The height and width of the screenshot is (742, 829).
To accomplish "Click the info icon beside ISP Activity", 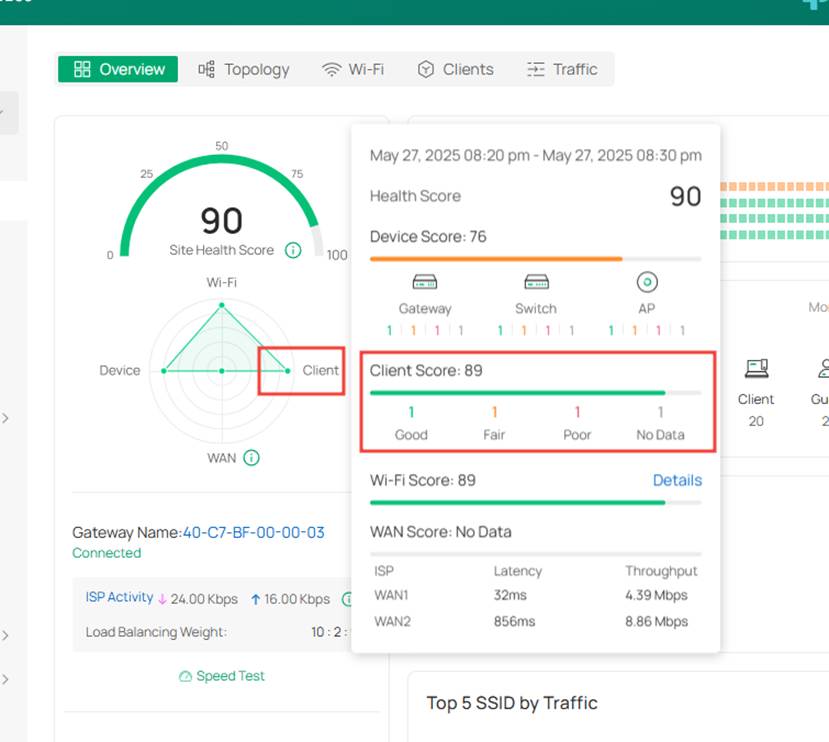I will click(x=347, y=599).
